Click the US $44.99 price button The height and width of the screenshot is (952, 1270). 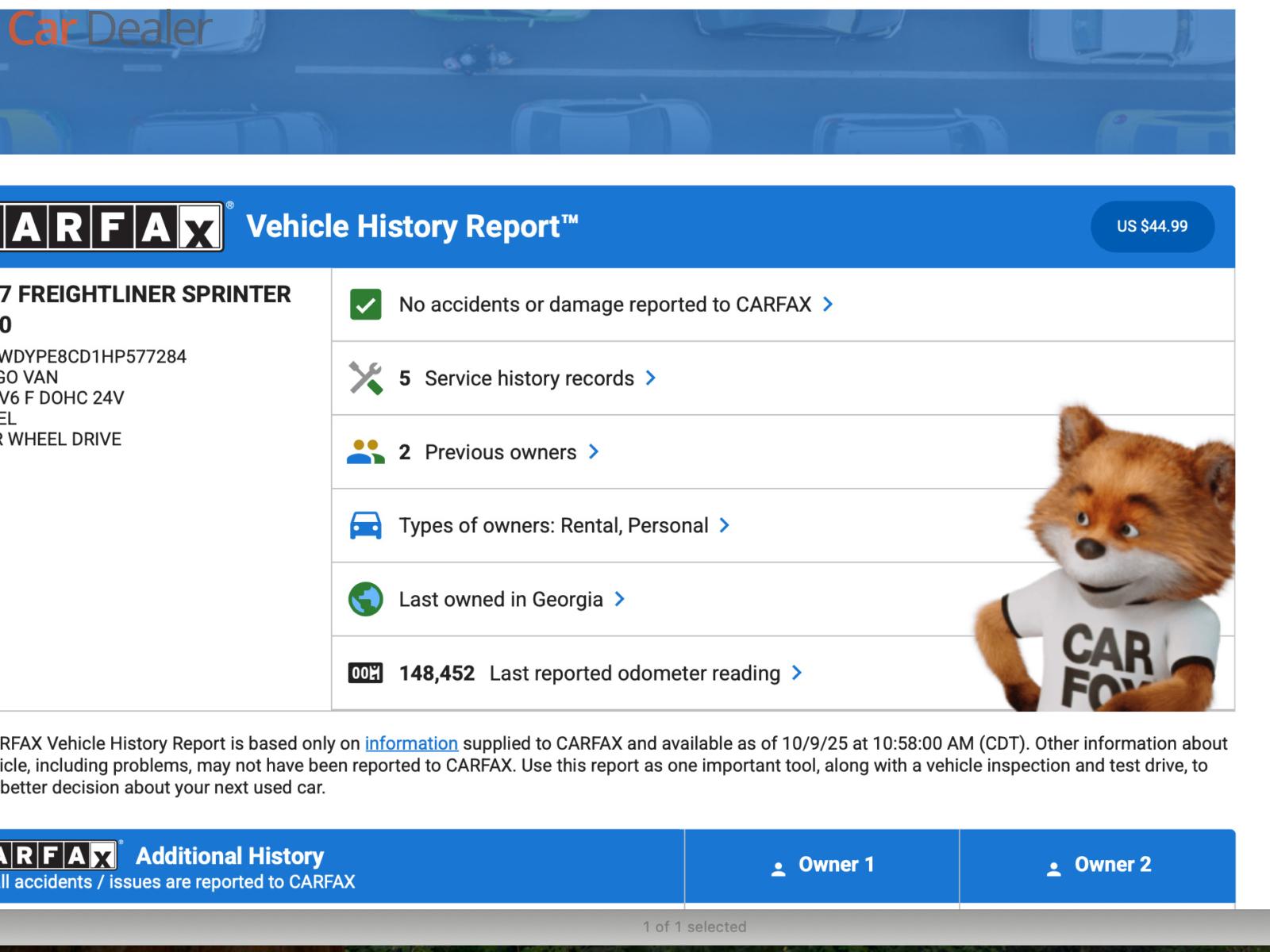click(1152, 227)
